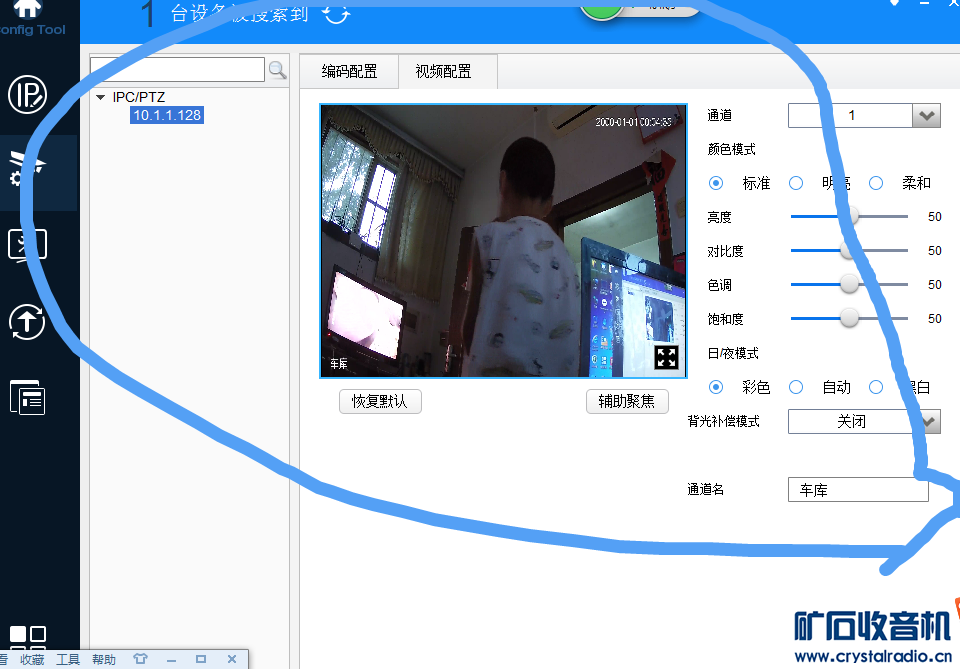Refresh the device search with circular arrows icon
Viewport: 960px width, 669px height.
click(x=336, y=13)
